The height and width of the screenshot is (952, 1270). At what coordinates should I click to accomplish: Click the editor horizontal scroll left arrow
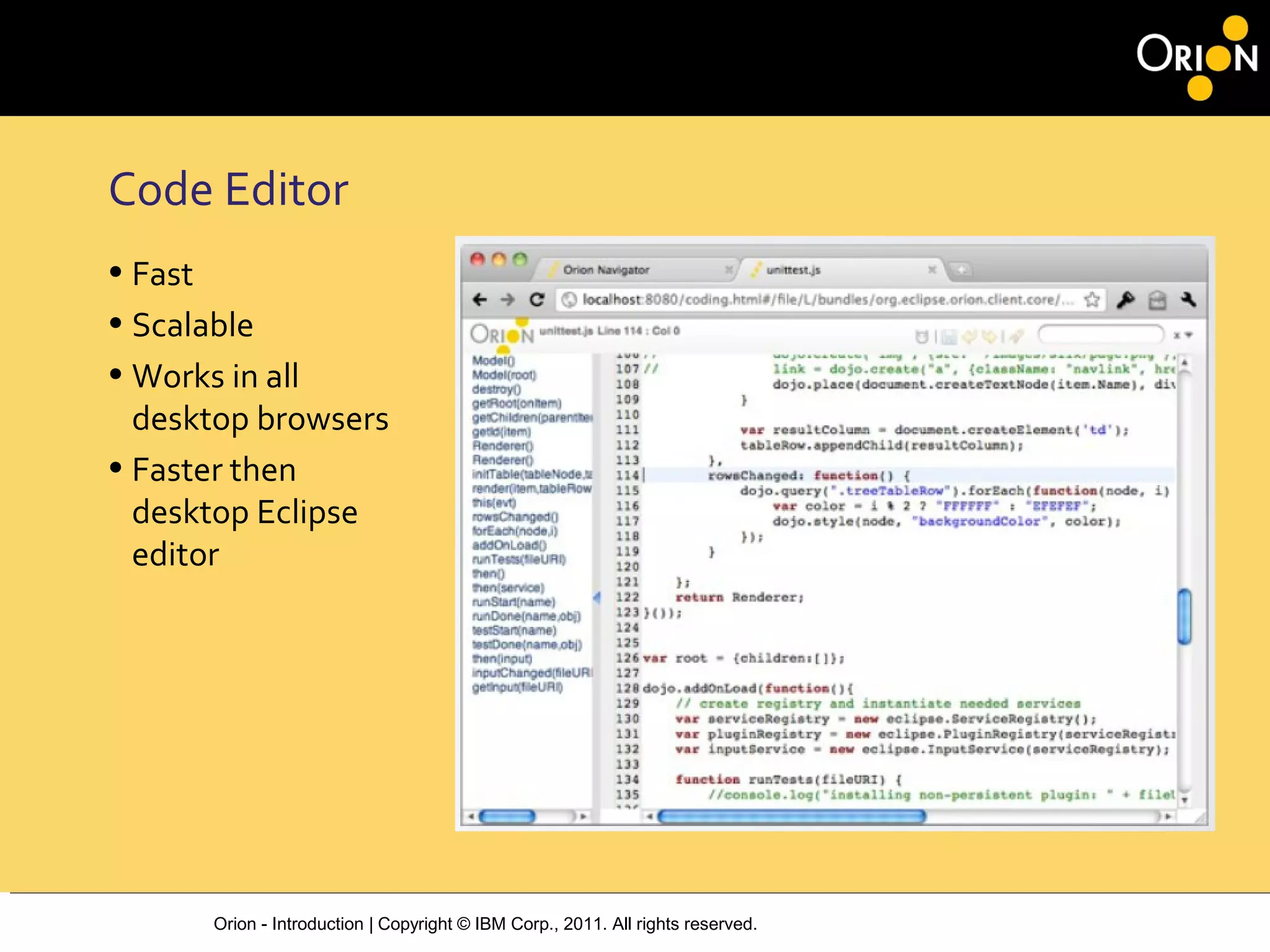[x=649, y=817]
